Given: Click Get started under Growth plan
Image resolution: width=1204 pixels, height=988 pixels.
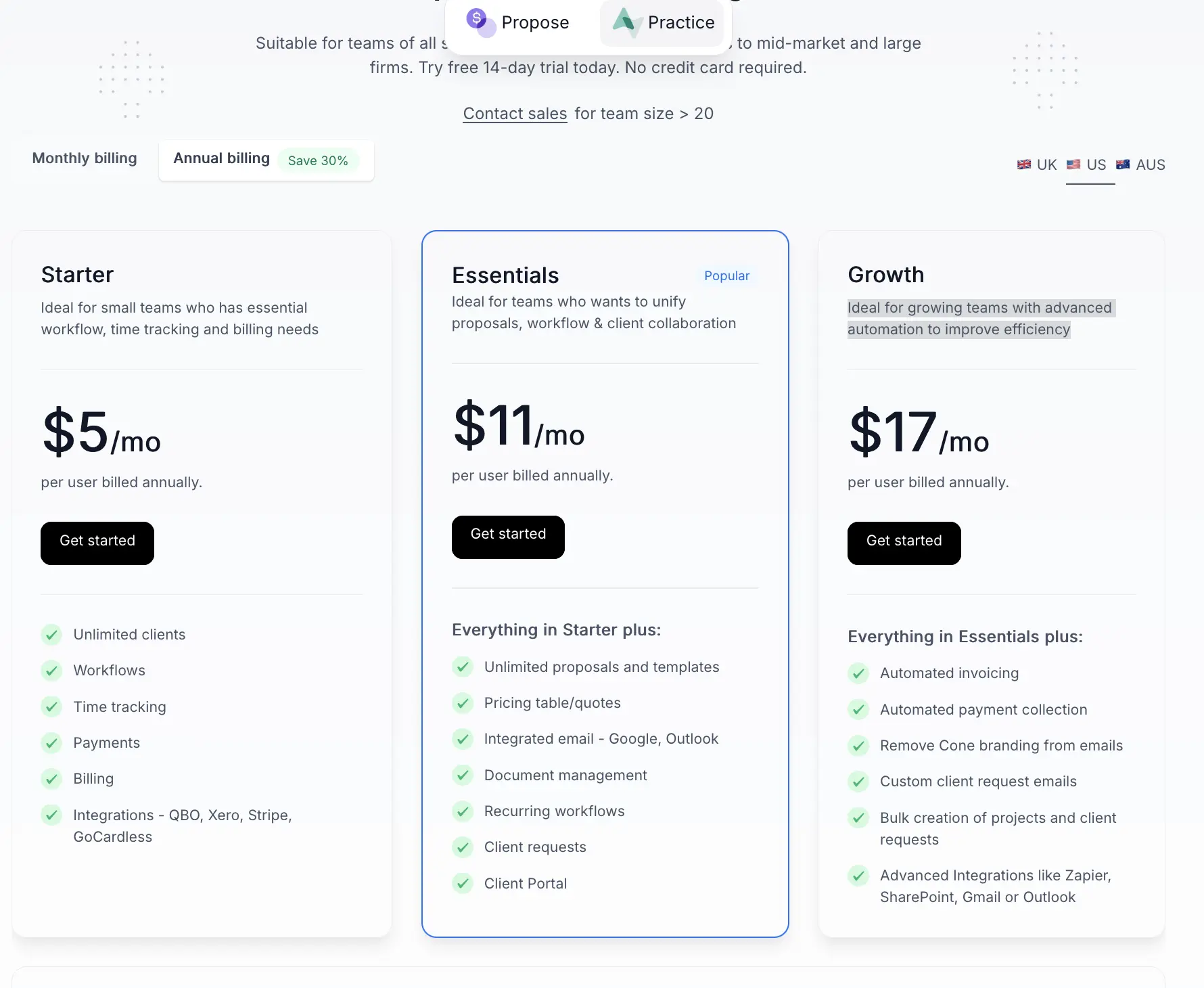Looking at the screenshot, I should [x=904, y=543].
